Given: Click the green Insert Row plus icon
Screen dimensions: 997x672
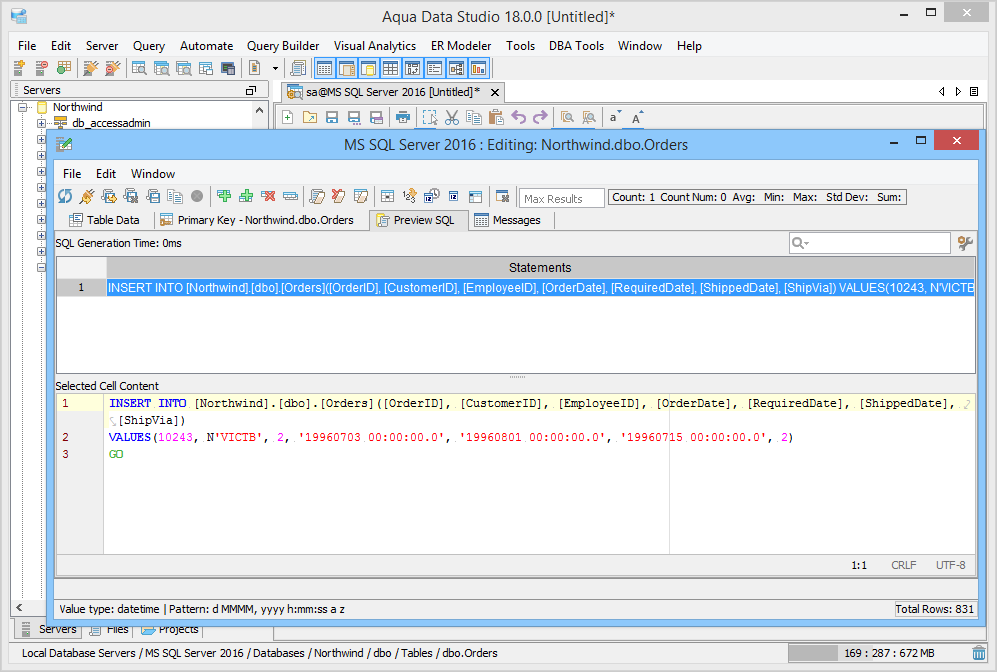Looking at the screenshot, I should click(224, 197).
